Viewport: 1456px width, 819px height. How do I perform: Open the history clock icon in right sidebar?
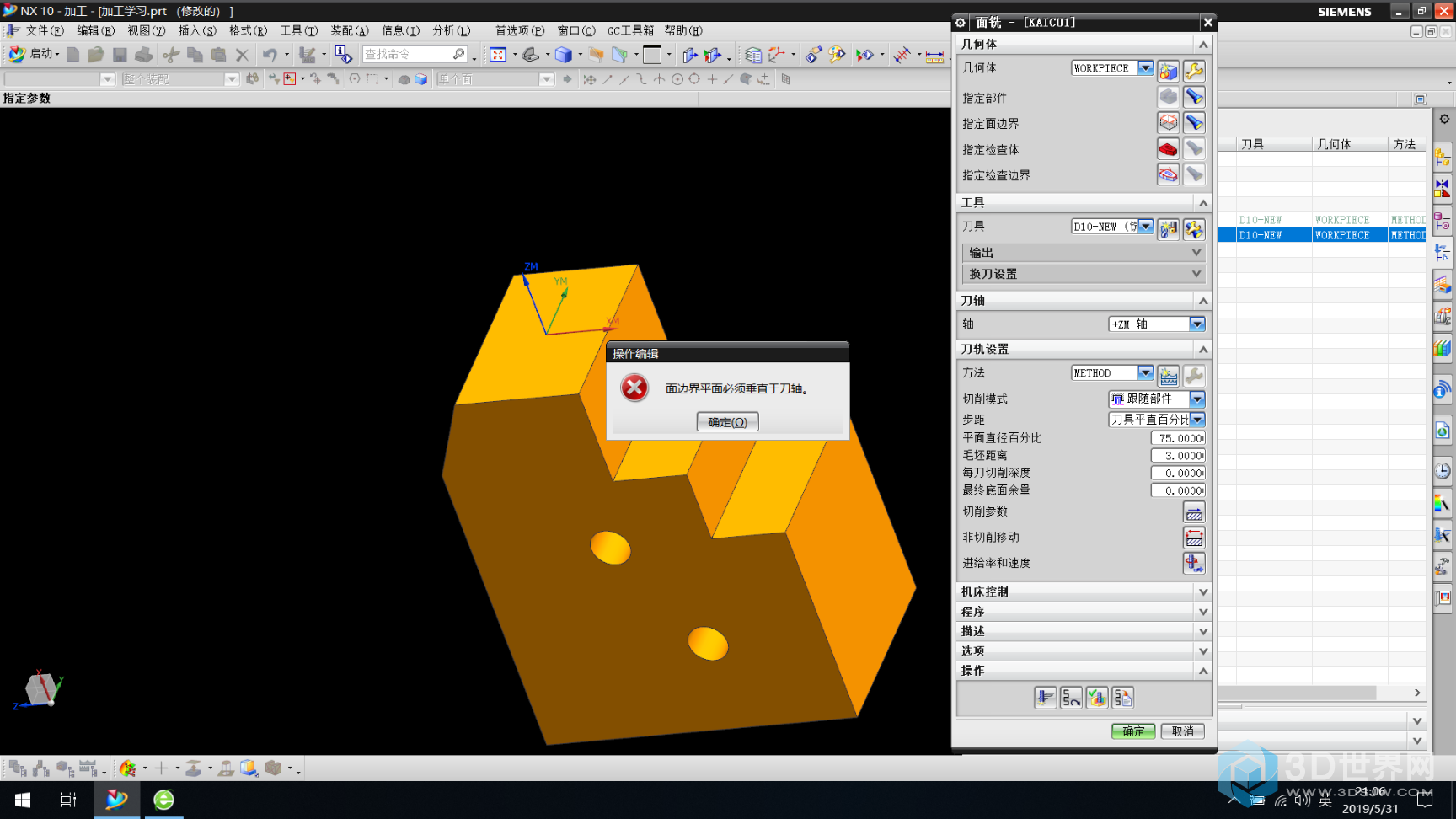pyautogui.click(x=1443, y=471)
